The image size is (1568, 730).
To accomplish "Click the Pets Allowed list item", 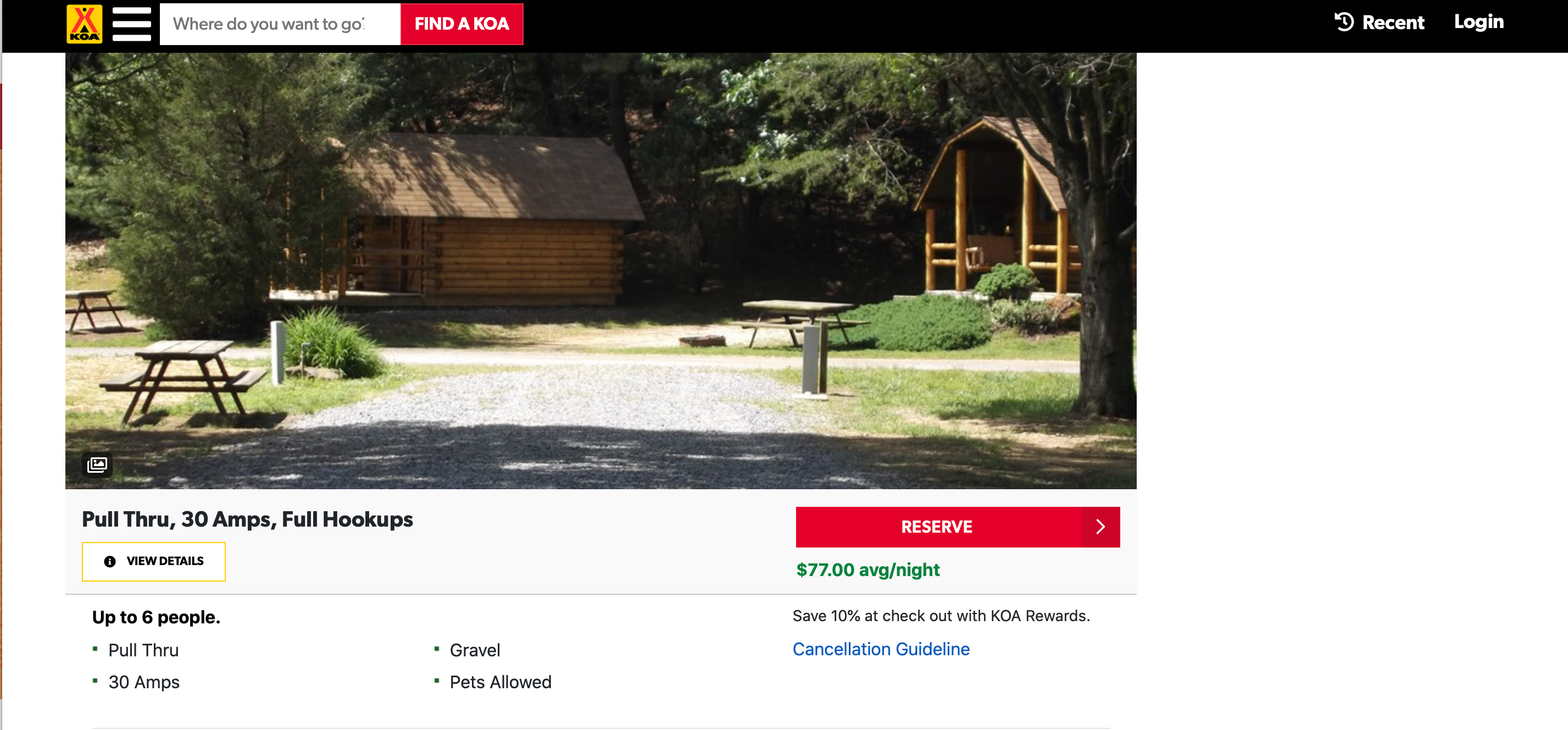I will [x=500, y=682].
